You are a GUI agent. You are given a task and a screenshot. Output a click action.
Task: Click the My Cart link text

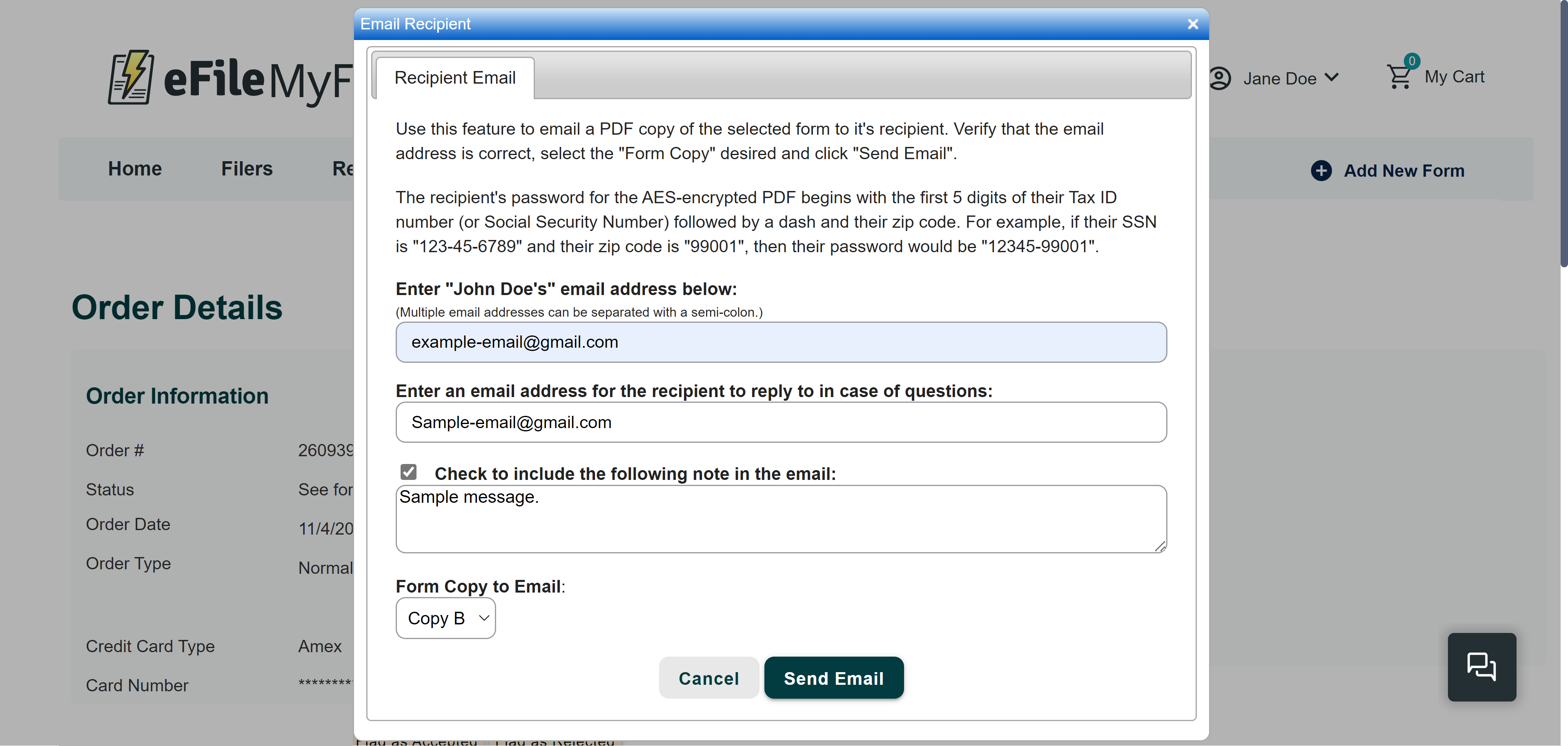pyautogui.click(x=1454, y=77)
